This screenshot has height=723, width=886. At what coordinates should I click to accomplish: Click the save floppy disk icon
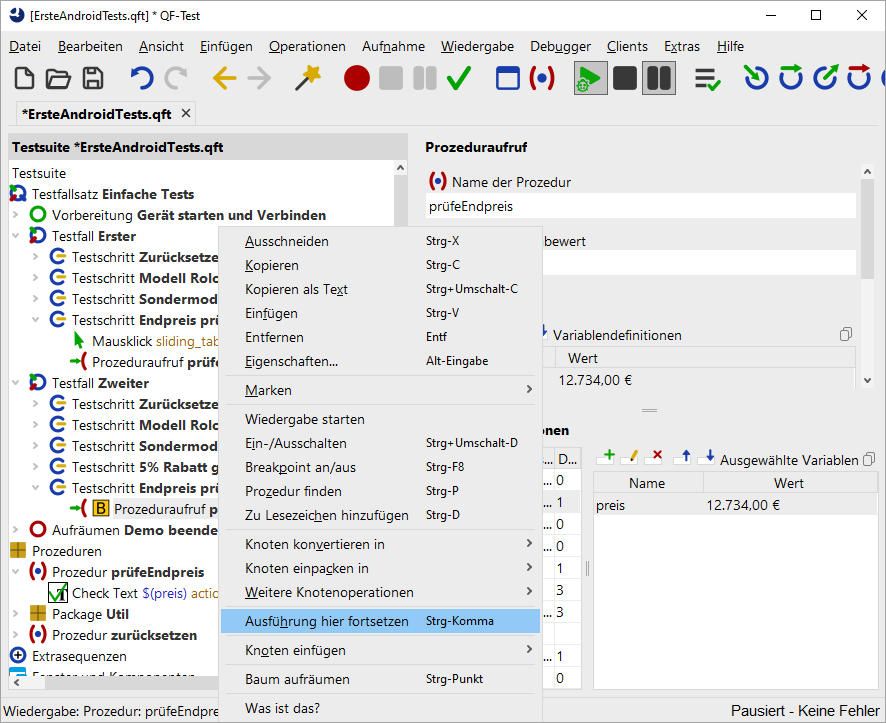point(93,78)
